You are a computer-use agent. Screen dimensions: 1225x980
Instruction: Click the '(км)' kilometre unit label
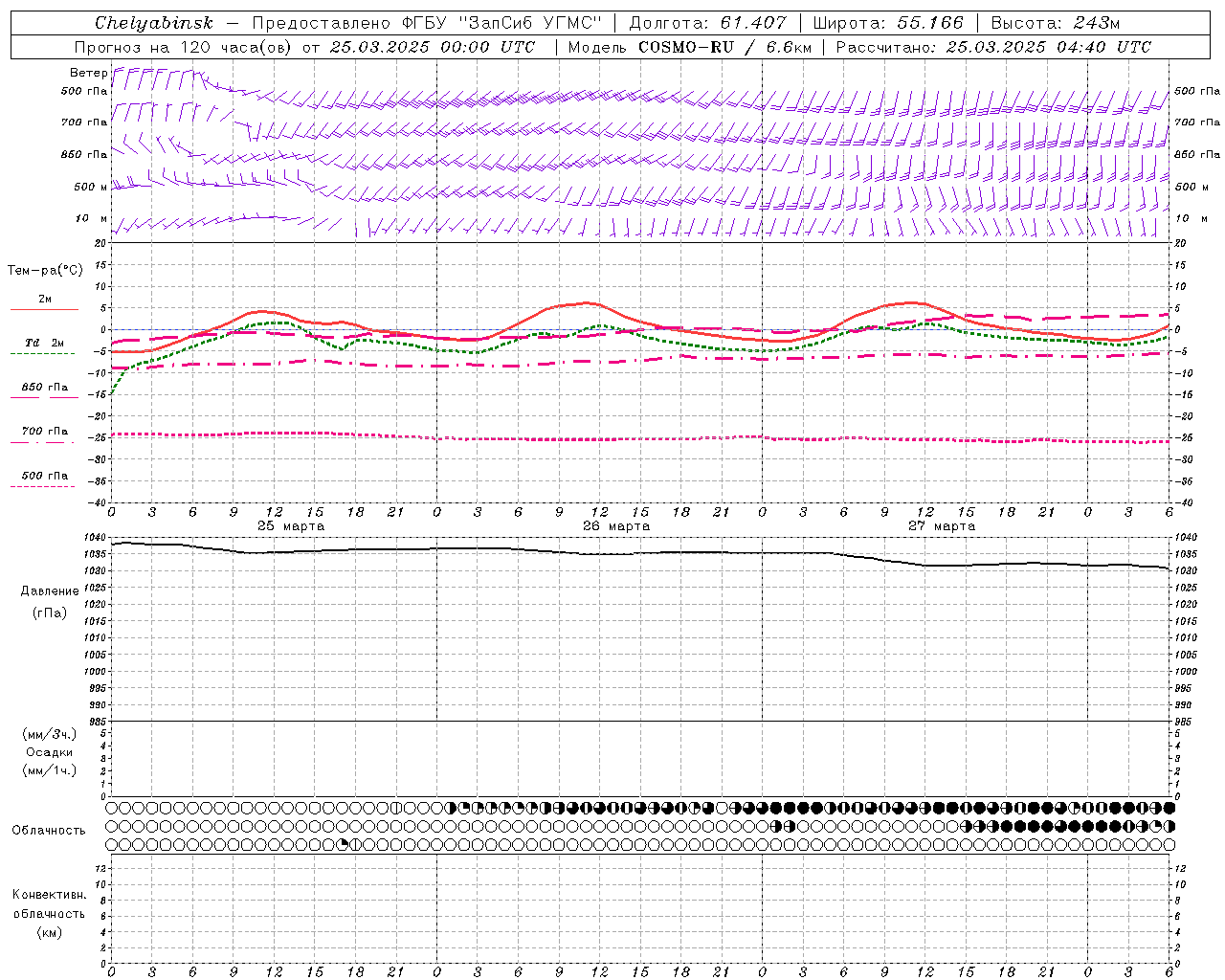[50, 932]
